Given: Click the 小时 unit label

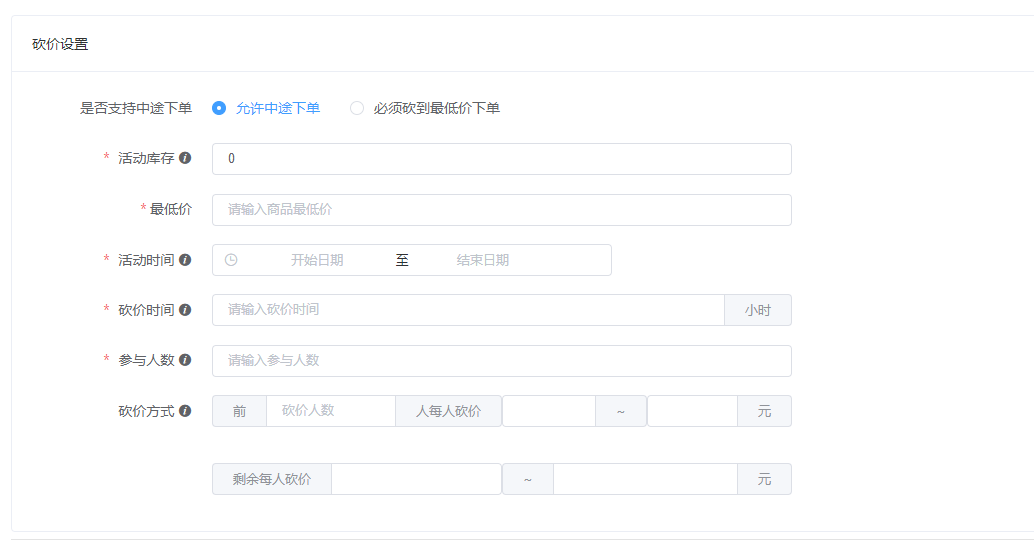Looking at the screenshot, I should (757, 310).
